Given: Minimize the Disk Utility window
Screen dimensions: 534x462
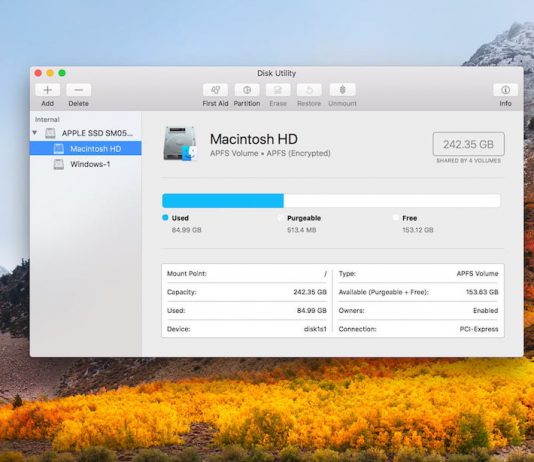Looking at the screenshot, I should click(x=50, y=73).
